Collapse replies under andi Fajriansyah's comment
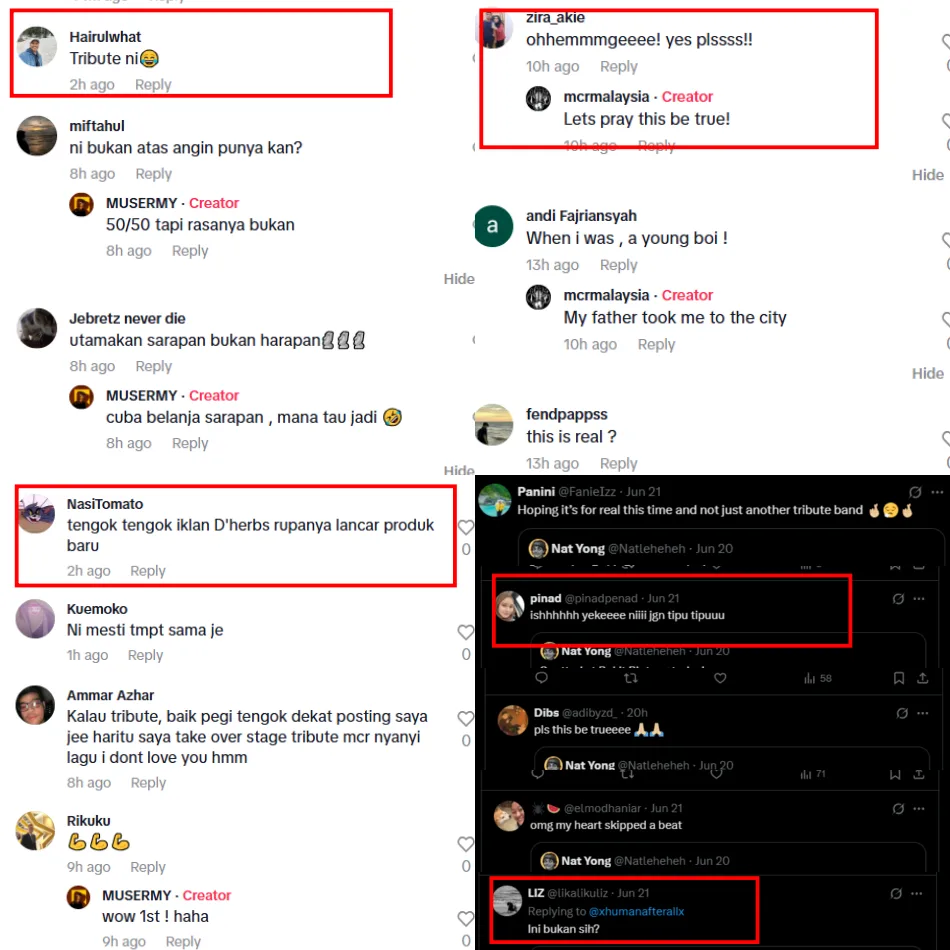This screenshot has height=950, width=950. [927, 373]
